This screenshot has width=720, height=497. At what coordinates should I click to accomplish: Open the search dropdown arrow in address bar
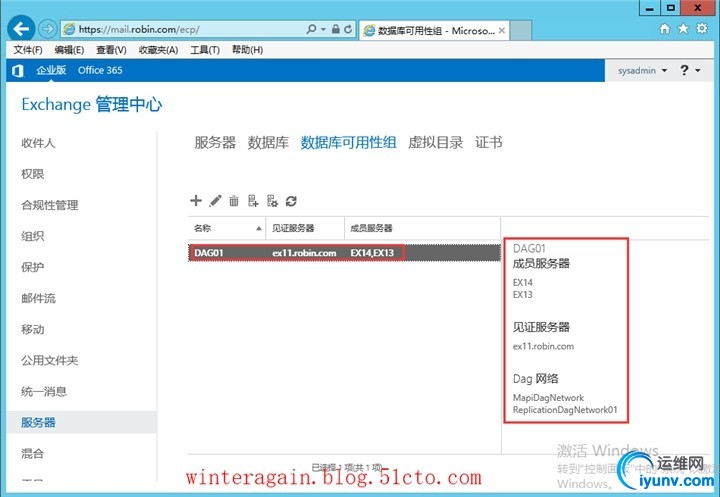323,29
